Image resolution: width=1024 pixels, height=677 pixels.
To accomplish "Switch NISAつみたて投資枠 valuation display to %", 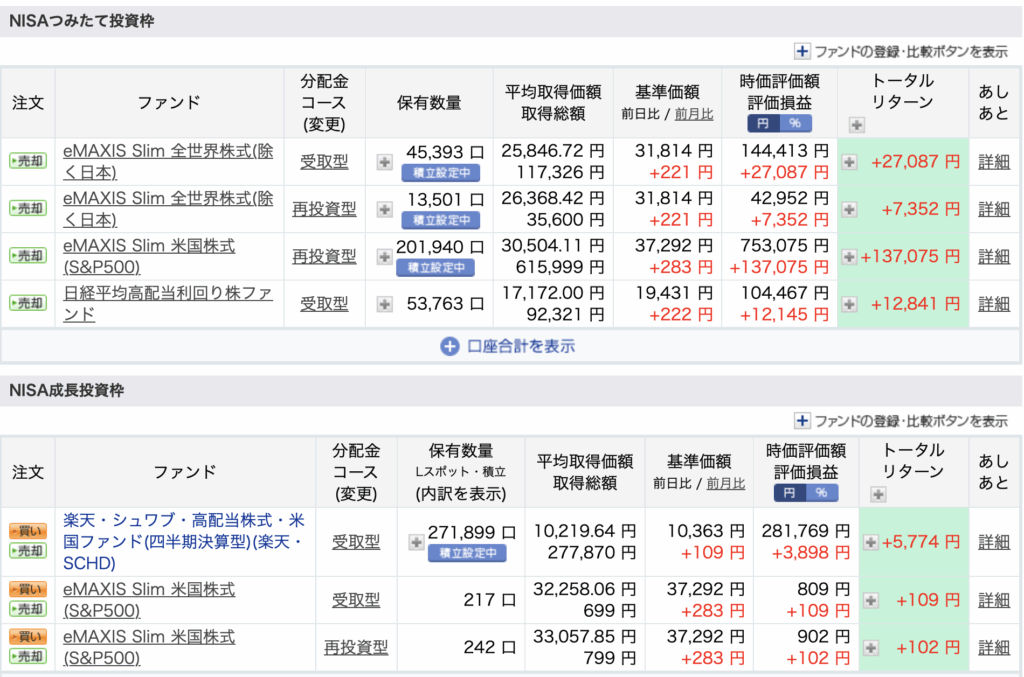I will [796, 123].
